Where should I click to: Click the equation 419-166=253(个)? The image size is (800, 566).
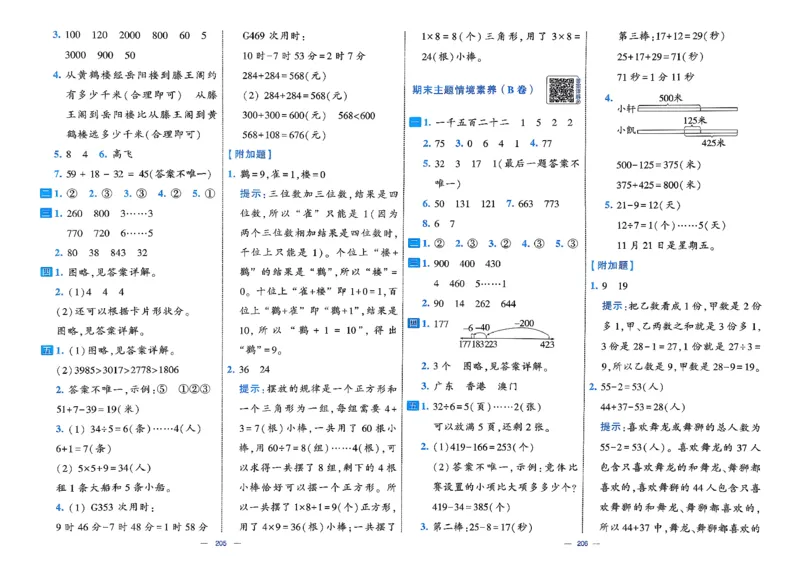coord(492,447)
